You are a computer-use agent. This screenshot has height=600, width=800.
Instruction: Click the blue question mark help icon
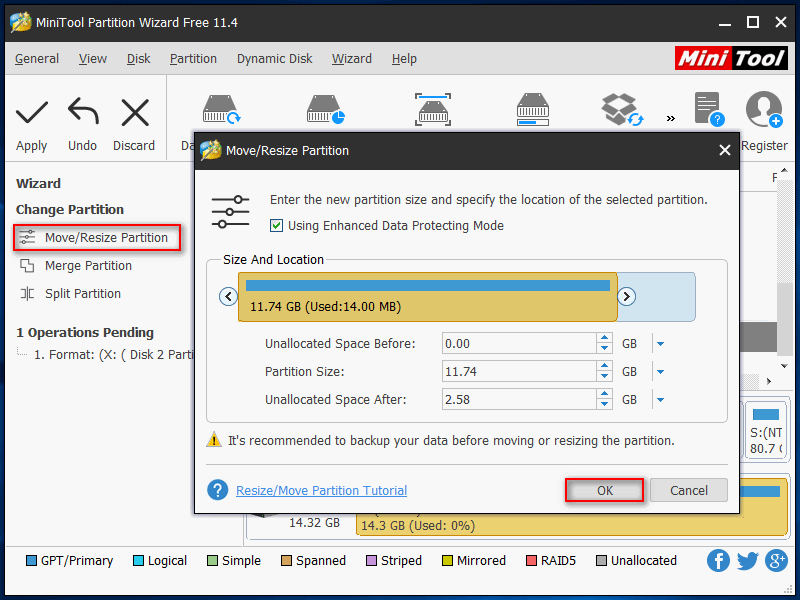click(x=217, y=490)
